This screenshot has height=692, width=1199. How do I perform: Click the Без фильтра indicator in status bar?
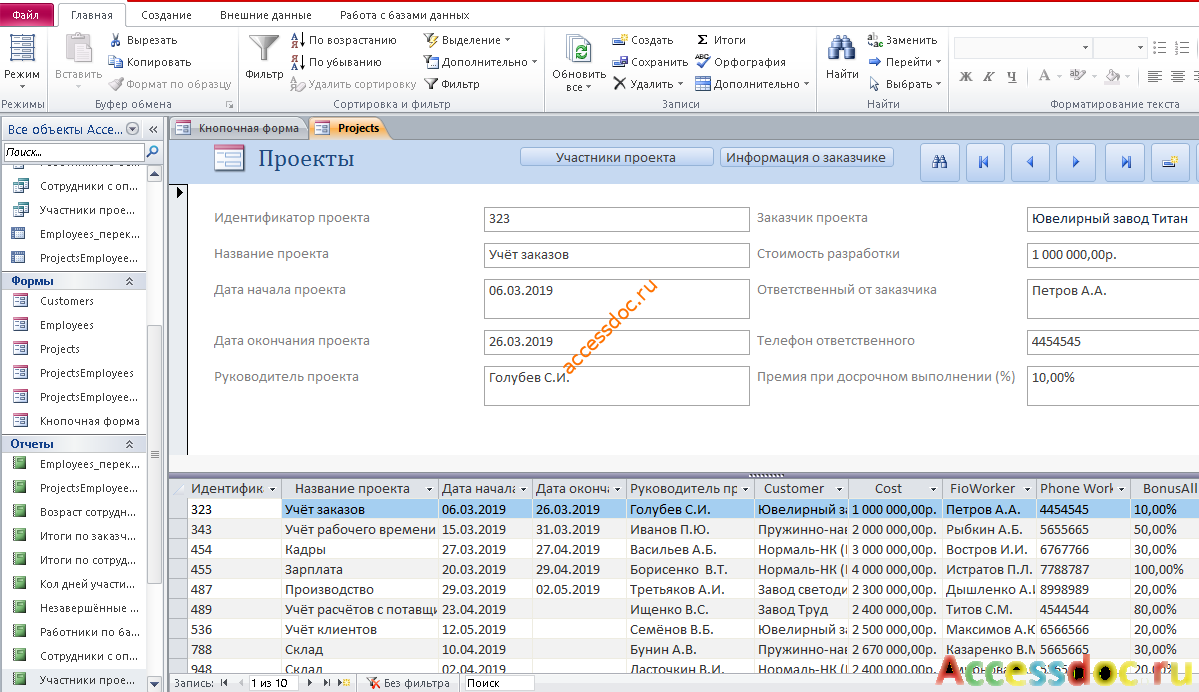[x=408, y=683]
